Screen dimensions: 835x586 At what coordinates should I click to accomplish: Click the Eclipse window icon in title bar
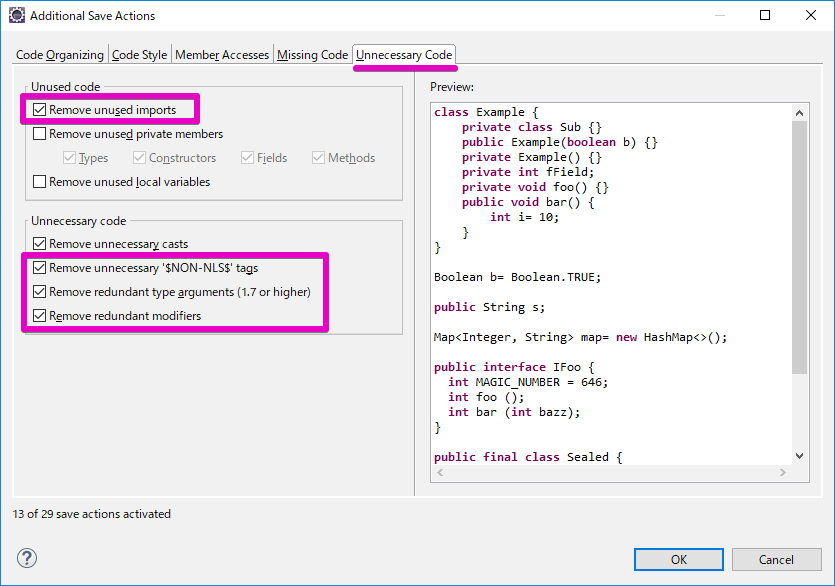(x=17, y=15)
